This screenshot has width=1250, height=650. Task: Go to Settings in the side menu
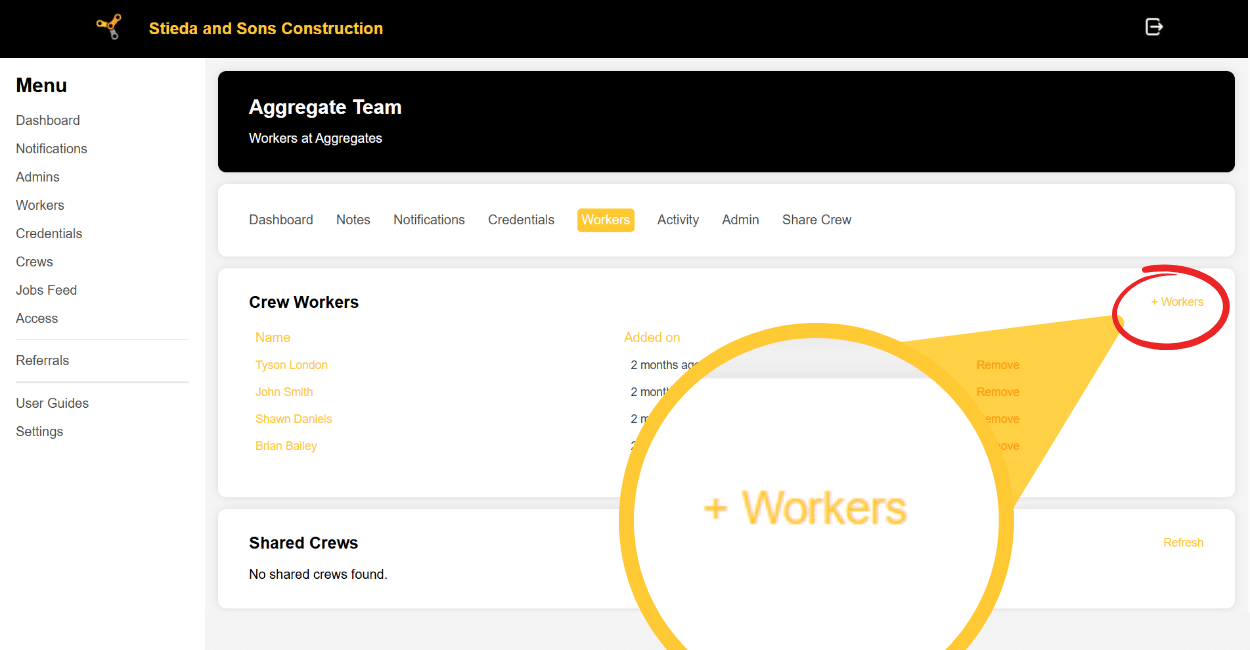coord(40,431)
